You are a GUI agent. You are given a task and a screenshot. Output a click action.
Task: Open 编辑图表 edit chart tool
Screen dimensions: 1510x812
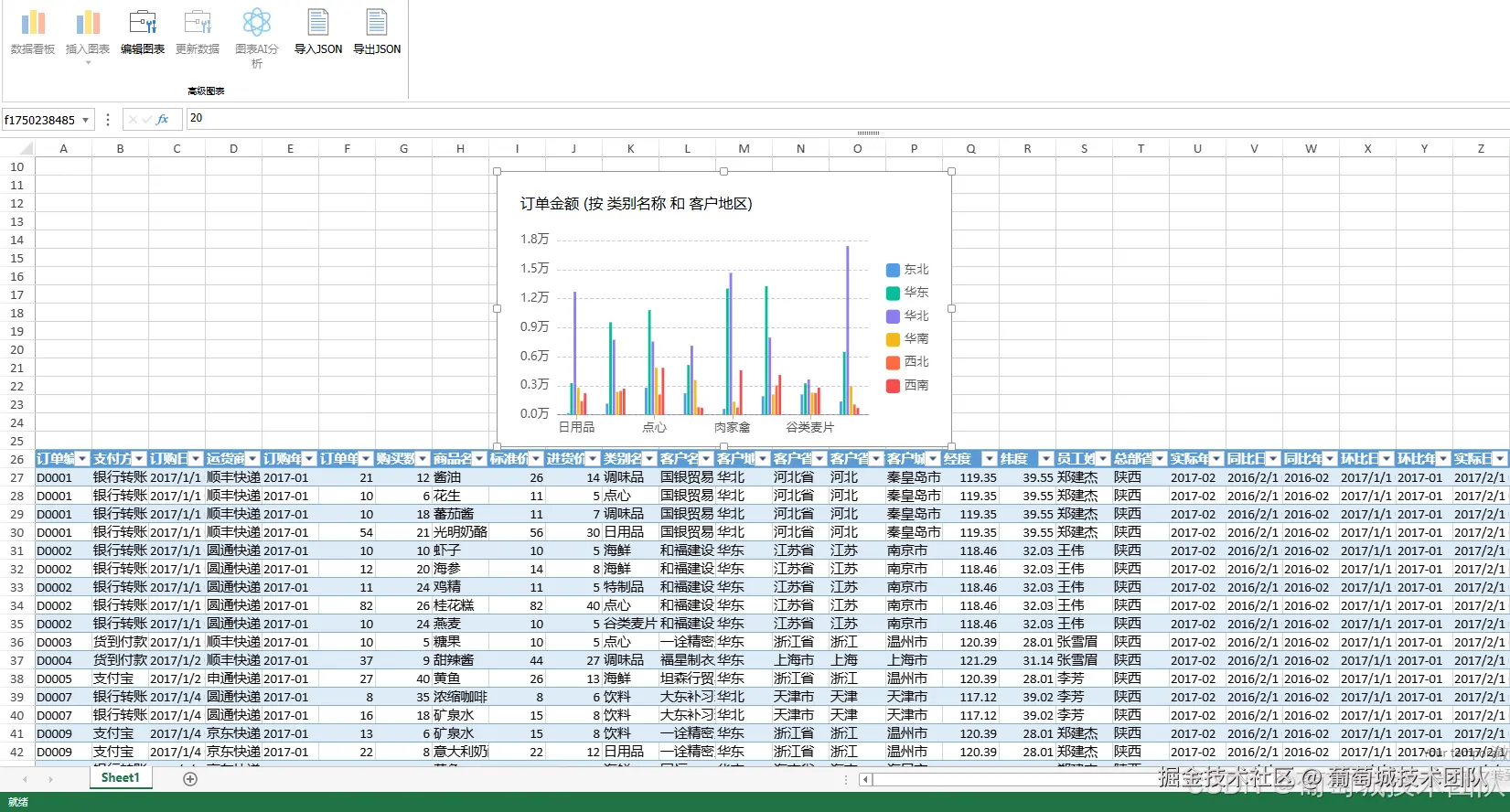[x=143, y=32]
